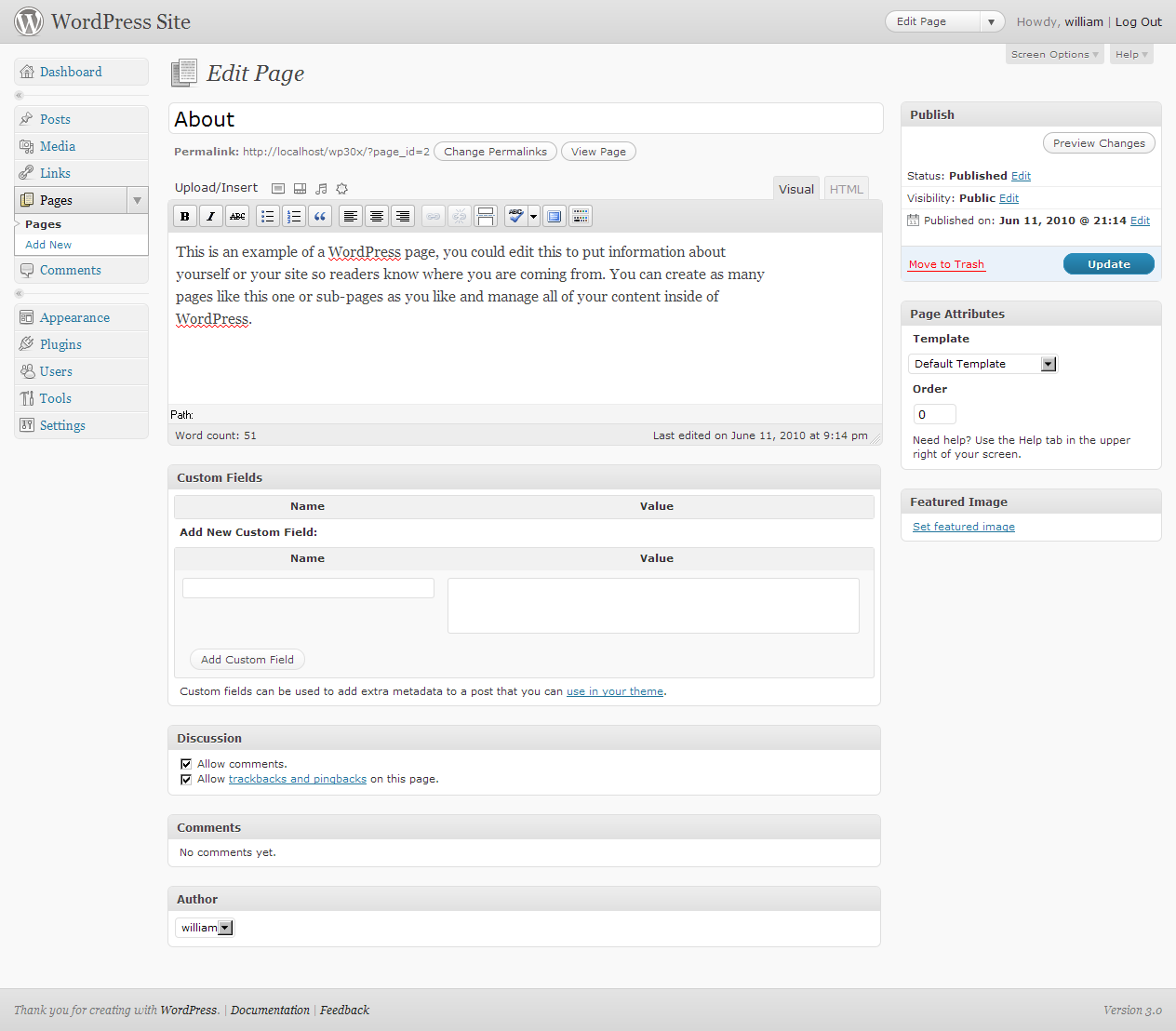
Task: Add a video via Upload/Insert
Action: pos(300,188)
